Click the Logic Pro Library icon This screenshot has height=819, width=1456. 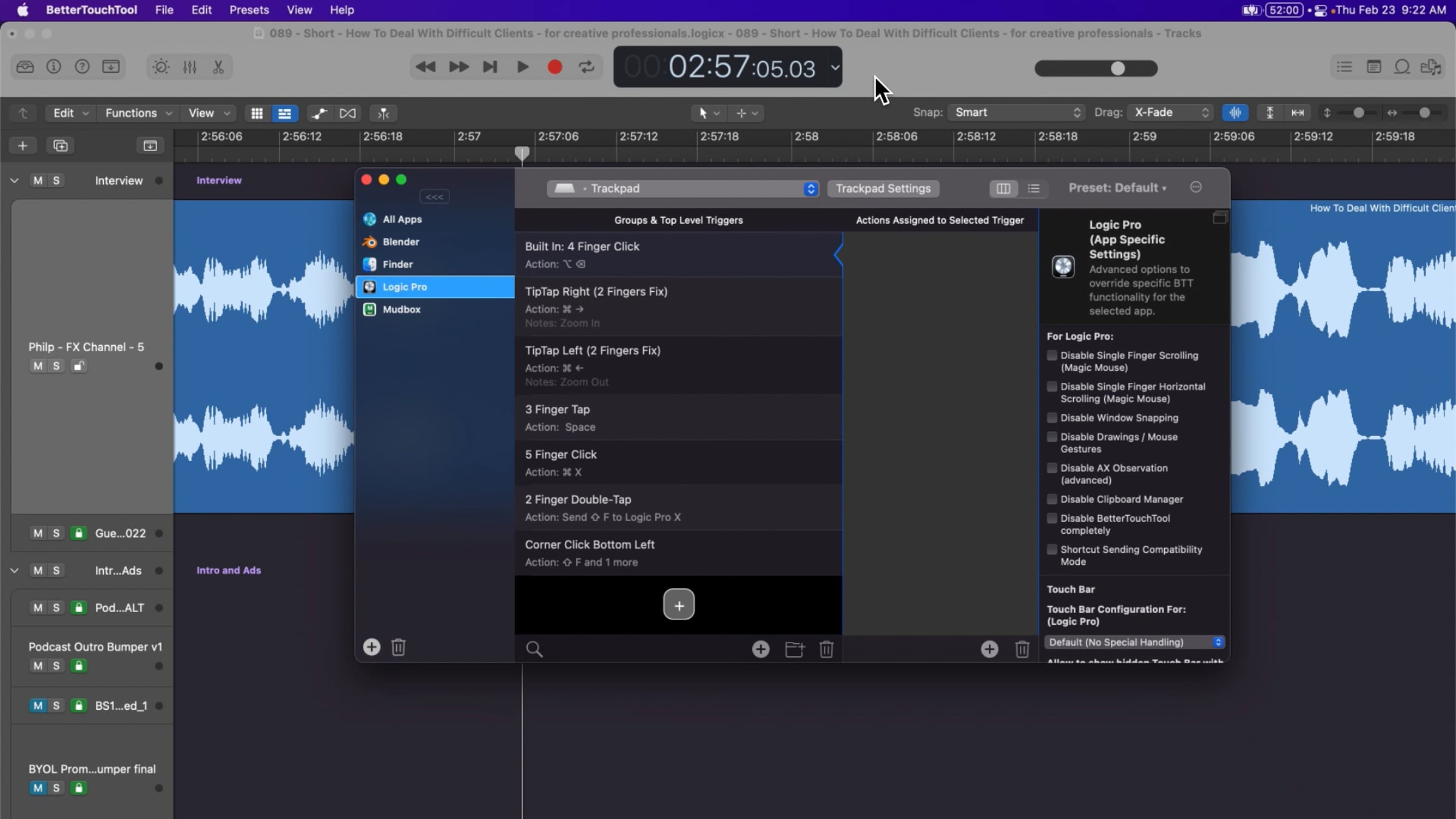pos(25,67)
